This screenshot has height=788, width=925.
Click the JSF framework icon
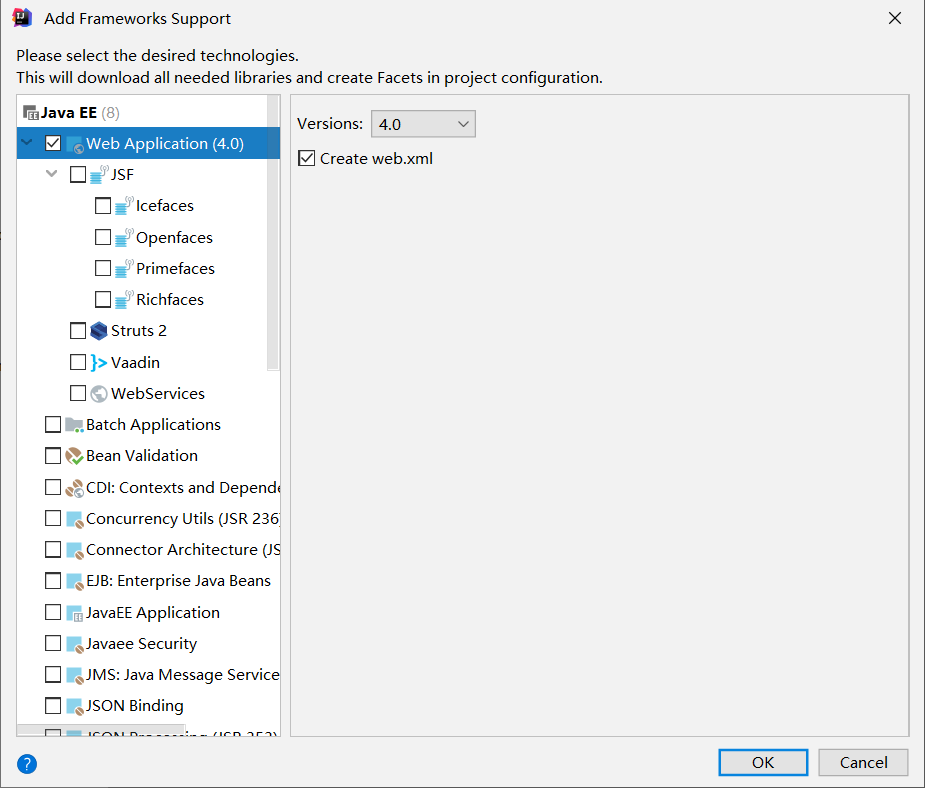tap(99, 175)
